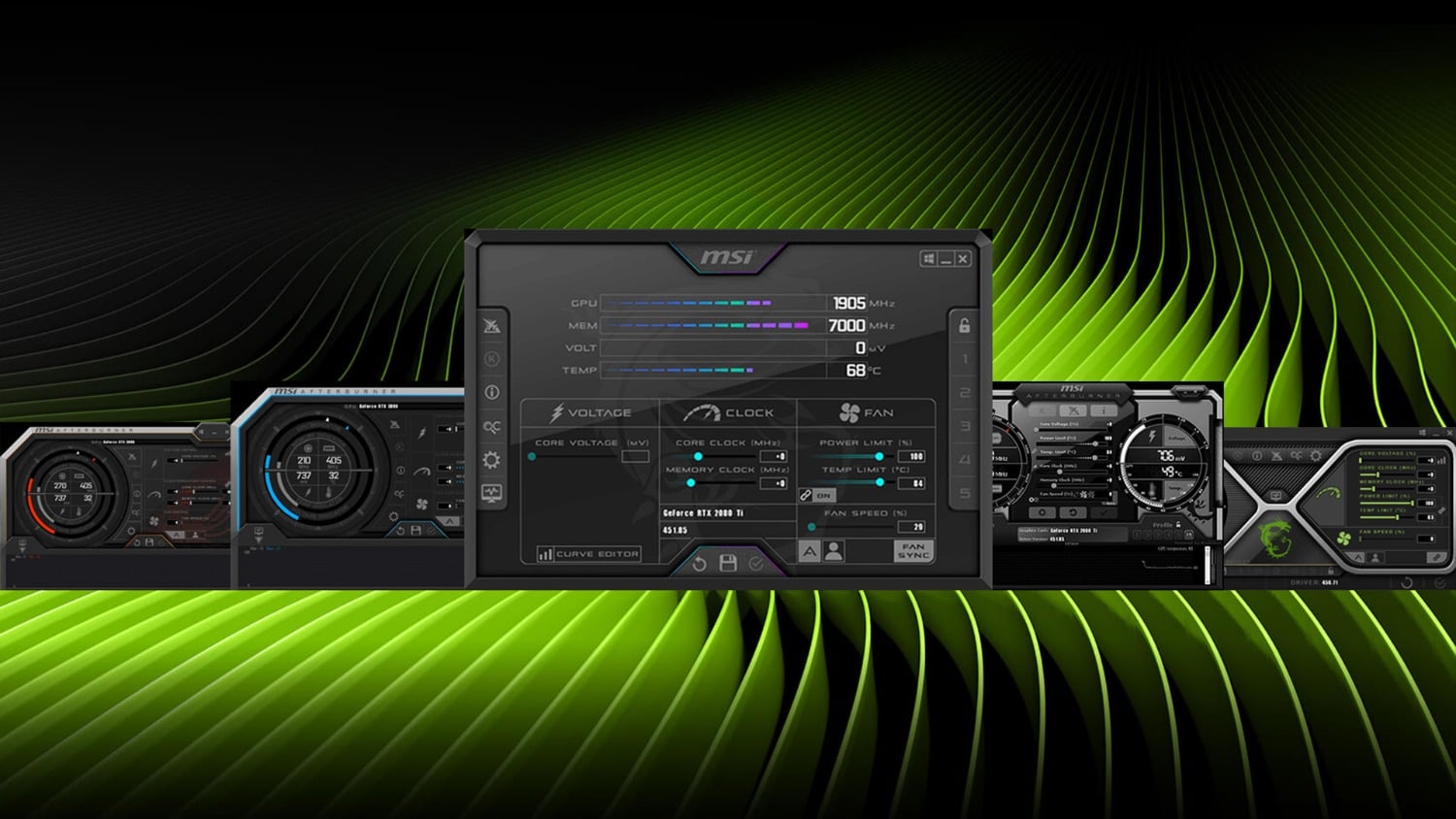Image resolution: width=1456 pixels, height=819 pixels.
Task: Toggle the link ON button under Temp Limit
Action: [816, 495]
